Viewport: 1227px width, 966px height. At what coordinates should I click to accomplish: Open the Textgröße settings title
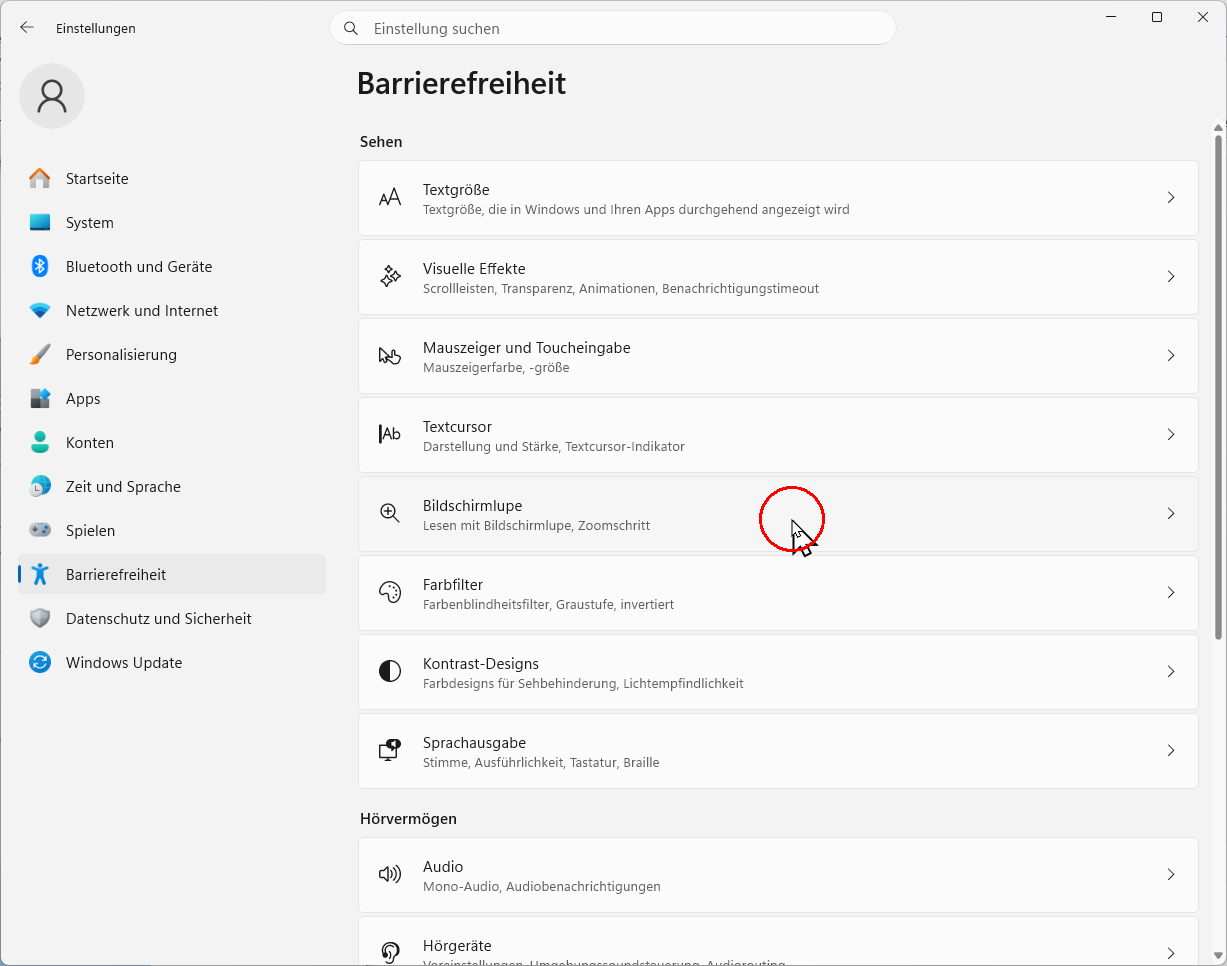pos(456,190)
